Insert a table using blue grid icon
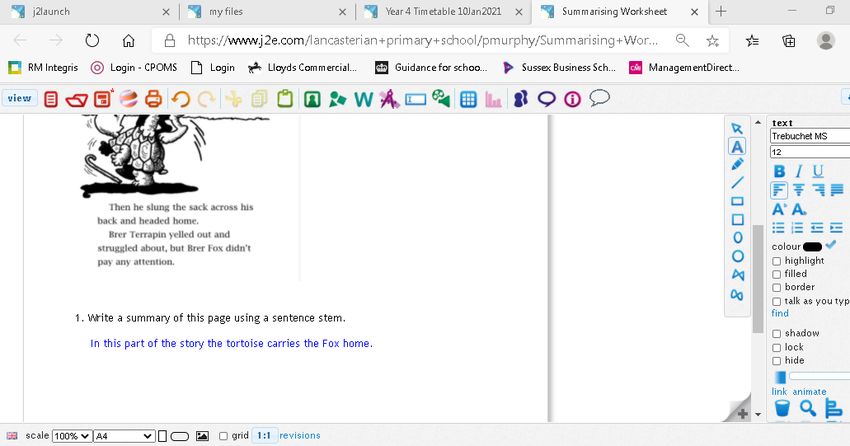The image size is (850, 446). (x=468, y=99)
